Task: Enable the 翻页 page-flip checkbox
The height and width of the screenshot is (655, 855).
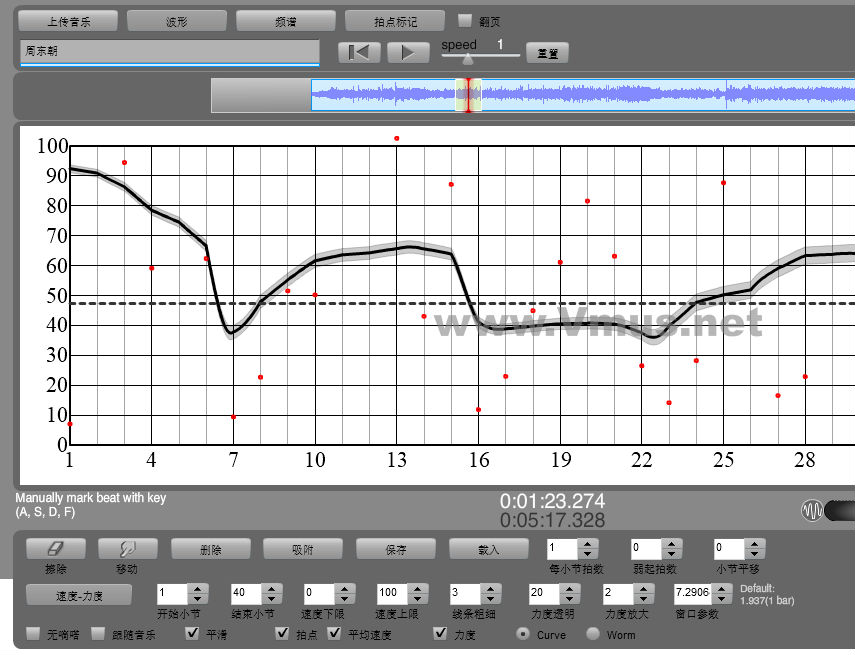Action: point(465,20)
